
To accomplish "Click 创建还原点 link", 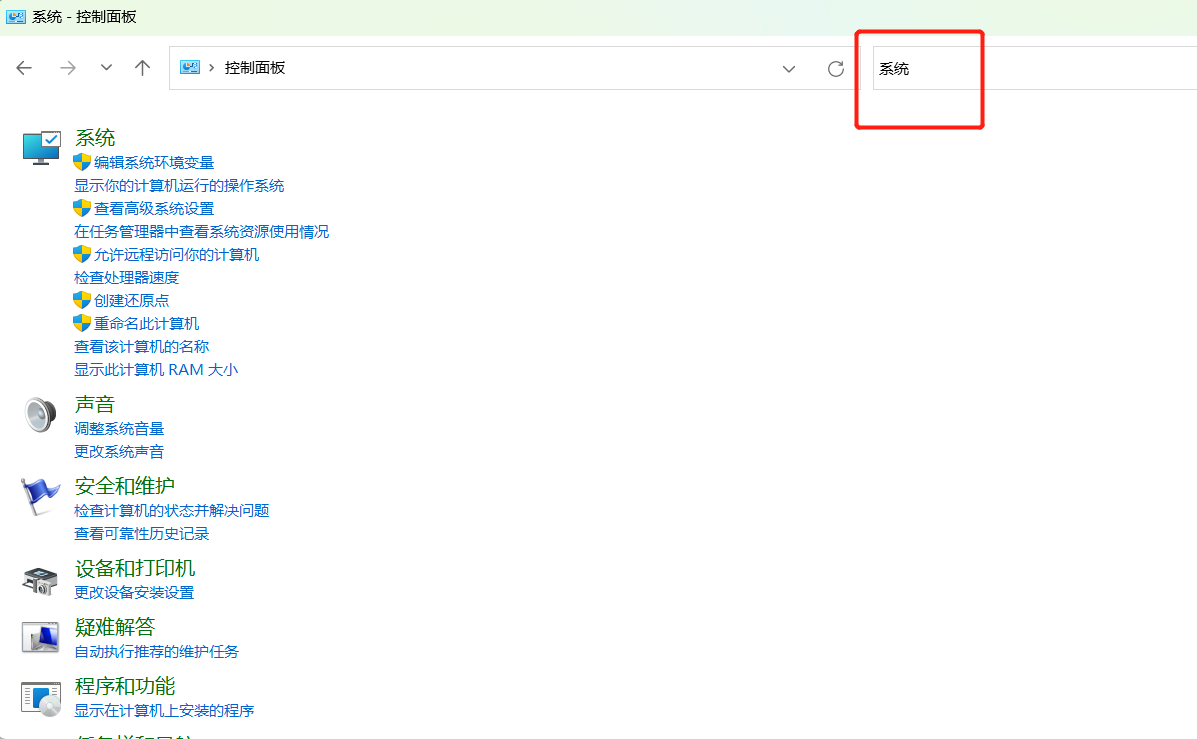I will pyautogui.click(x=131, y=301).
